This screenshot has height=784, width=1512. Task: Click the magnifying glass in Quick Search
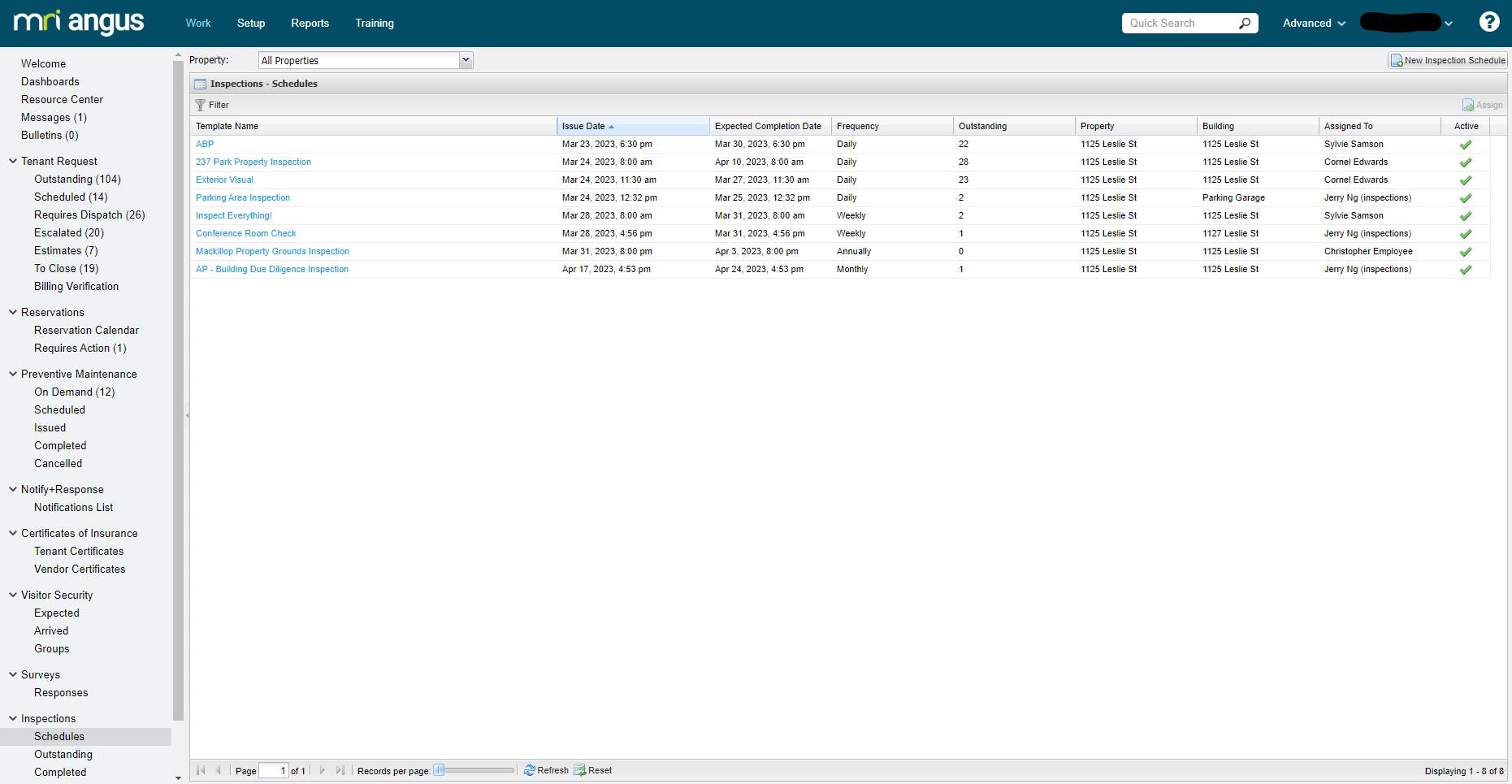tap(1245, 23)
